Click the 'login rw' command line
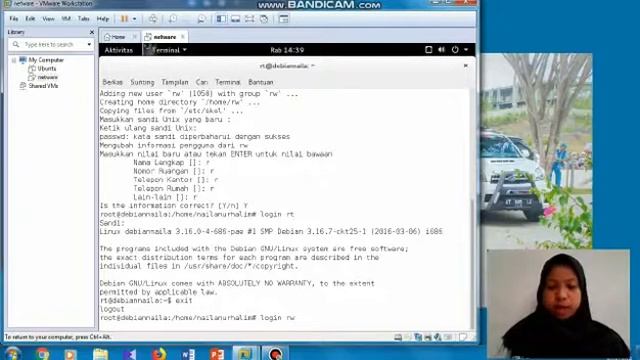The height and width of the screenshot is (360, 640). (x=197, y=318)
